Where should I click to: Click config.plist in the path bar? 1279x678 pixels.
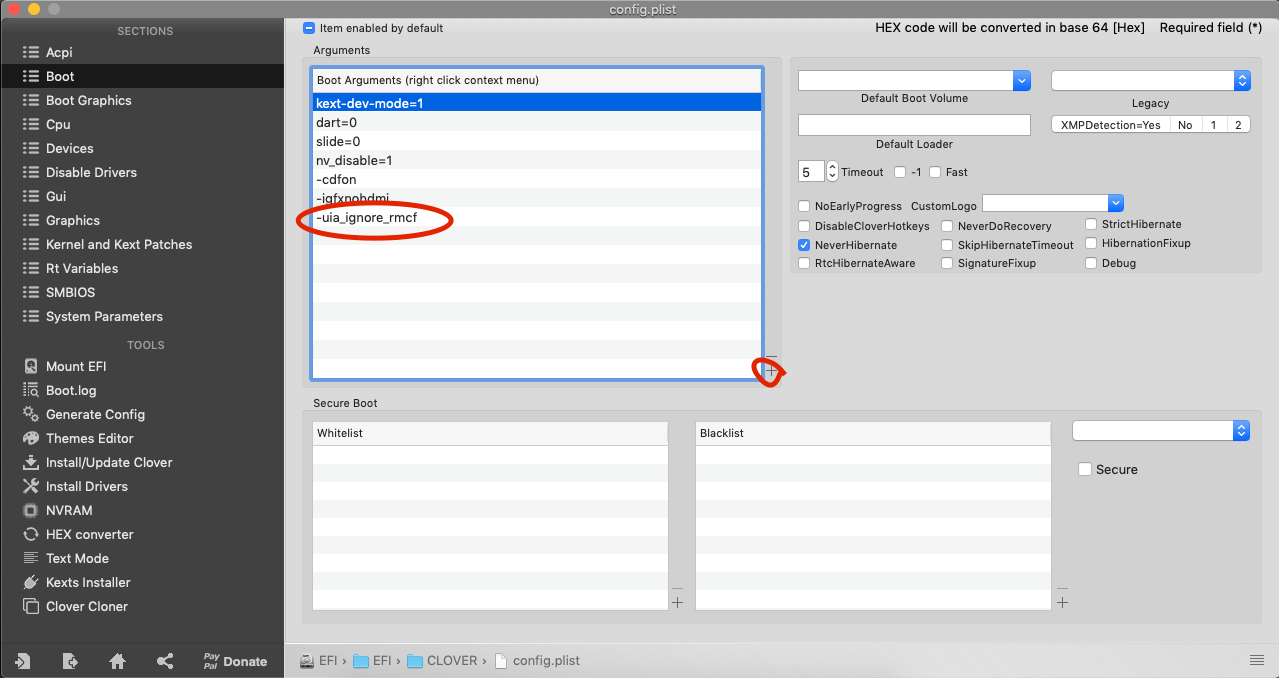539,660
